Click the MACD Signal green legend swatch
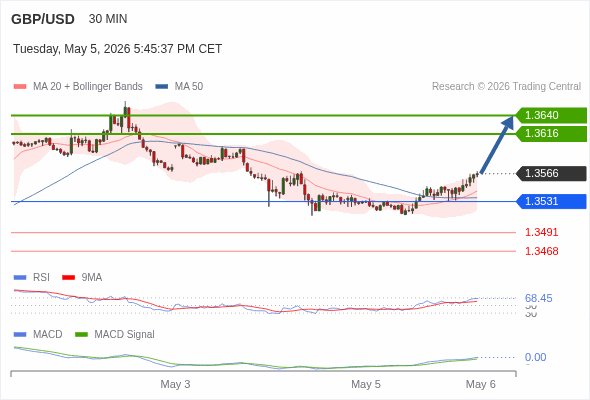Image resolution: width=590 pixels, height=400 pixels. [x=81, y=335]
